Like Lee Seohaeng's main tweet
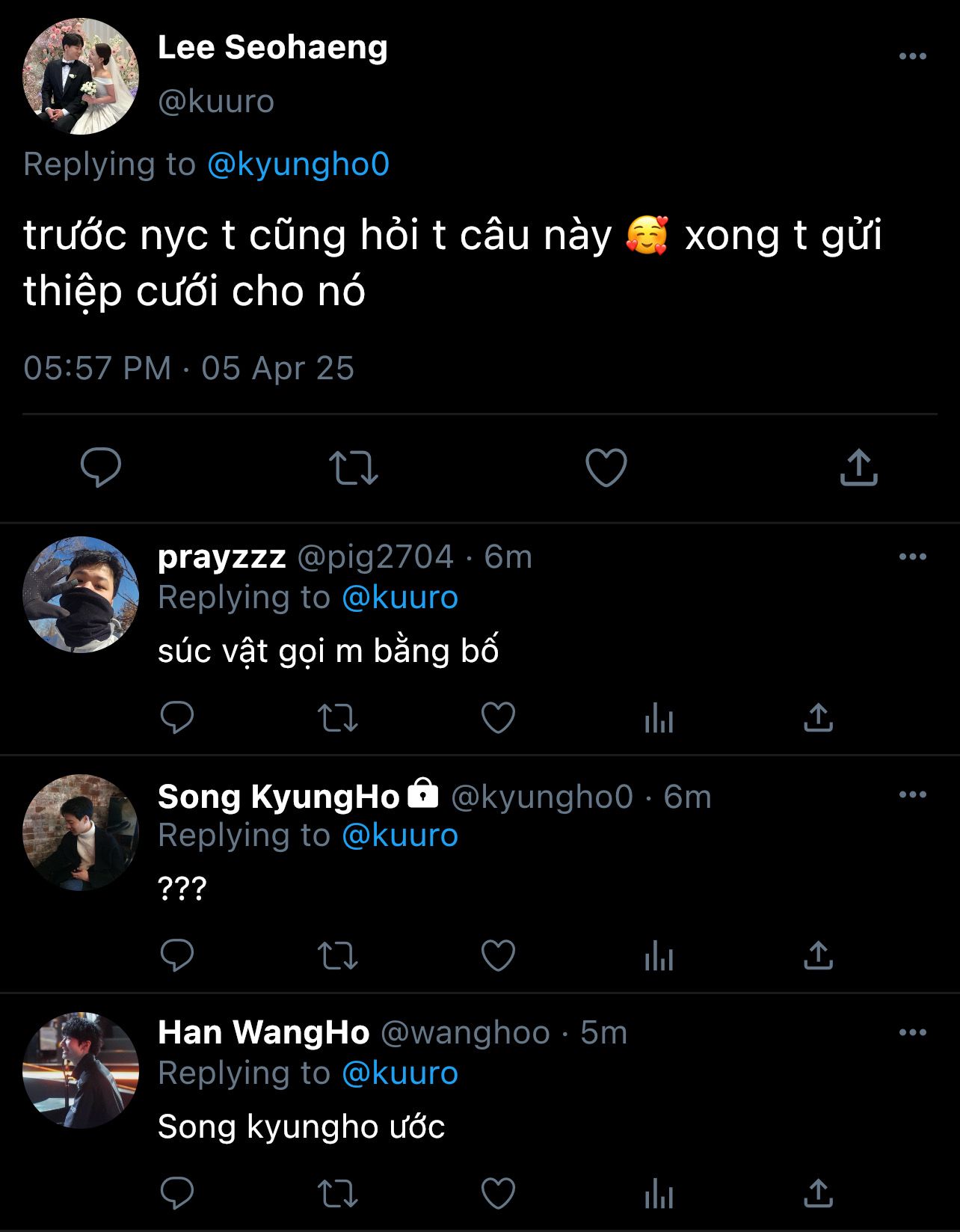This screenshot has width=960, height=1232. point(606,468)
